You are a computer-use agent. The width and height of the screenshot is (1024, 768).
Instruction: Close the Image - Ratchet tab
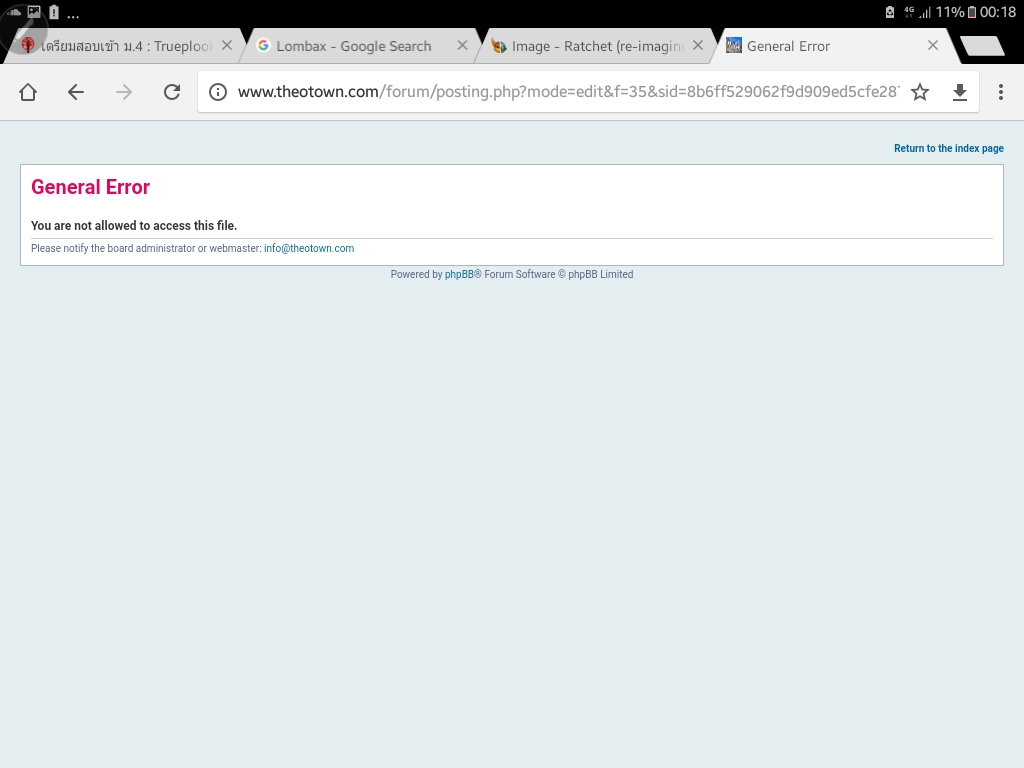point(697,45)
